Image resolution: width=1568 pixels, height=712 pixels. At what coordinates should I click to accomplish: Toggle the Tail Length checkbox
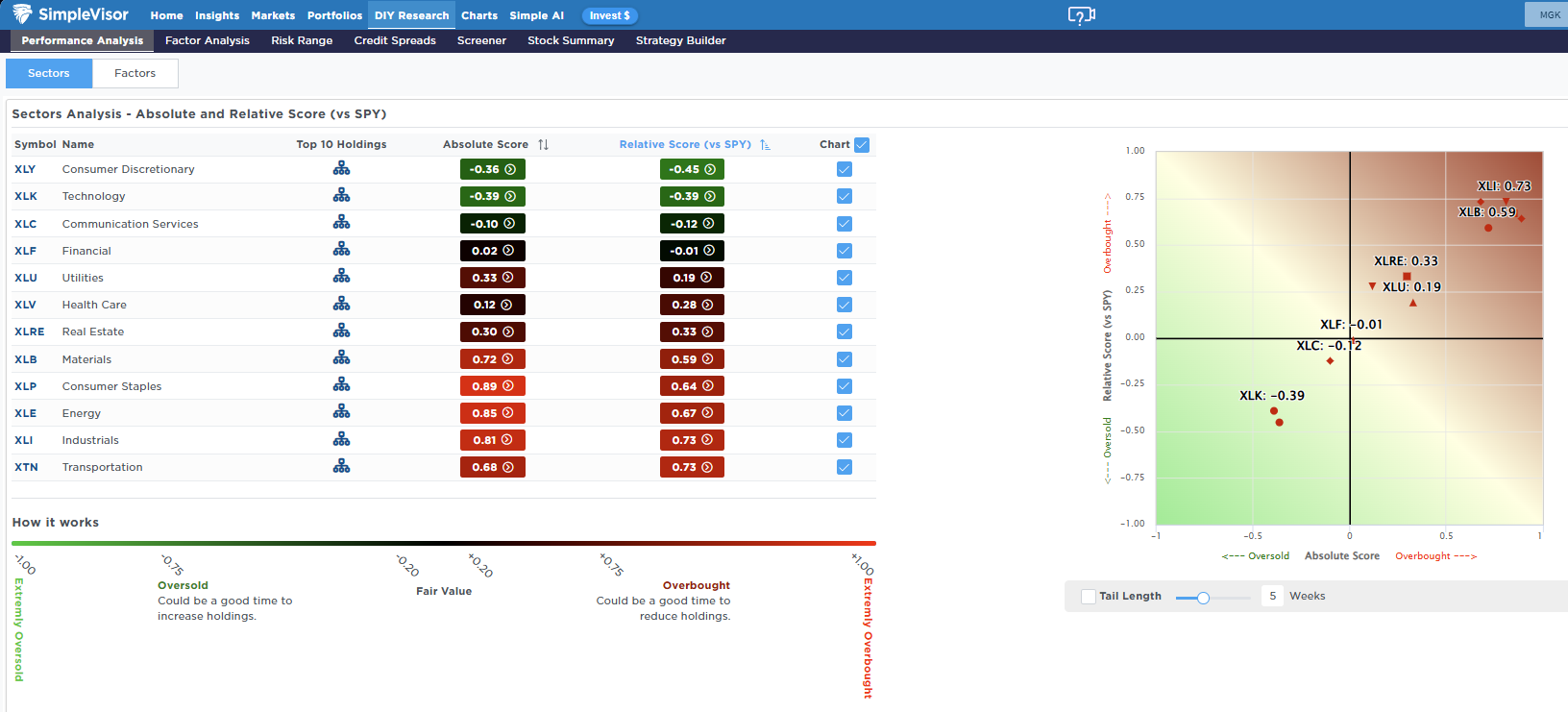1089,597
